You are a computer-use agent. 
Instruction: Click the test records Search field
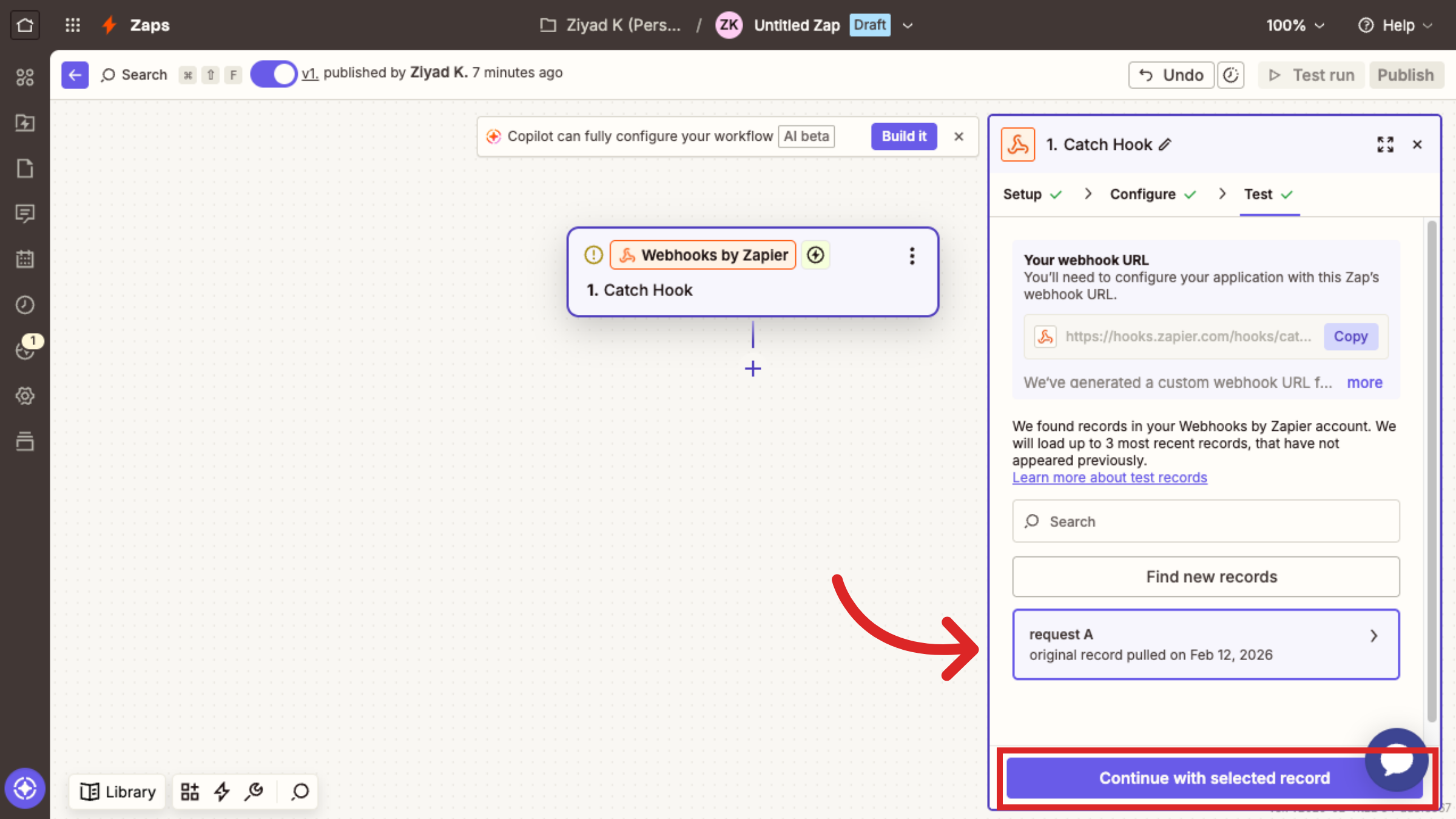click(1205, 521)
